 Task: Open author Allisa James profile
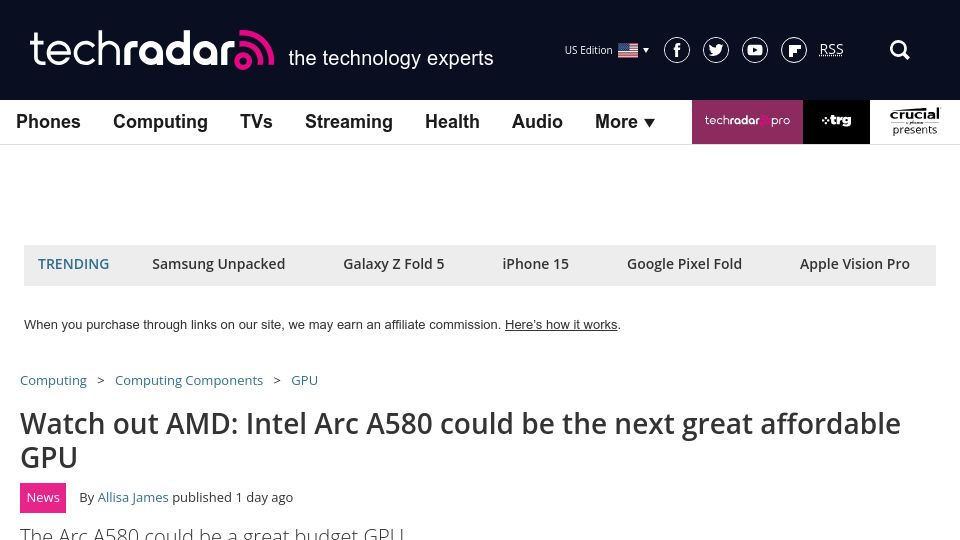[133, 498]
